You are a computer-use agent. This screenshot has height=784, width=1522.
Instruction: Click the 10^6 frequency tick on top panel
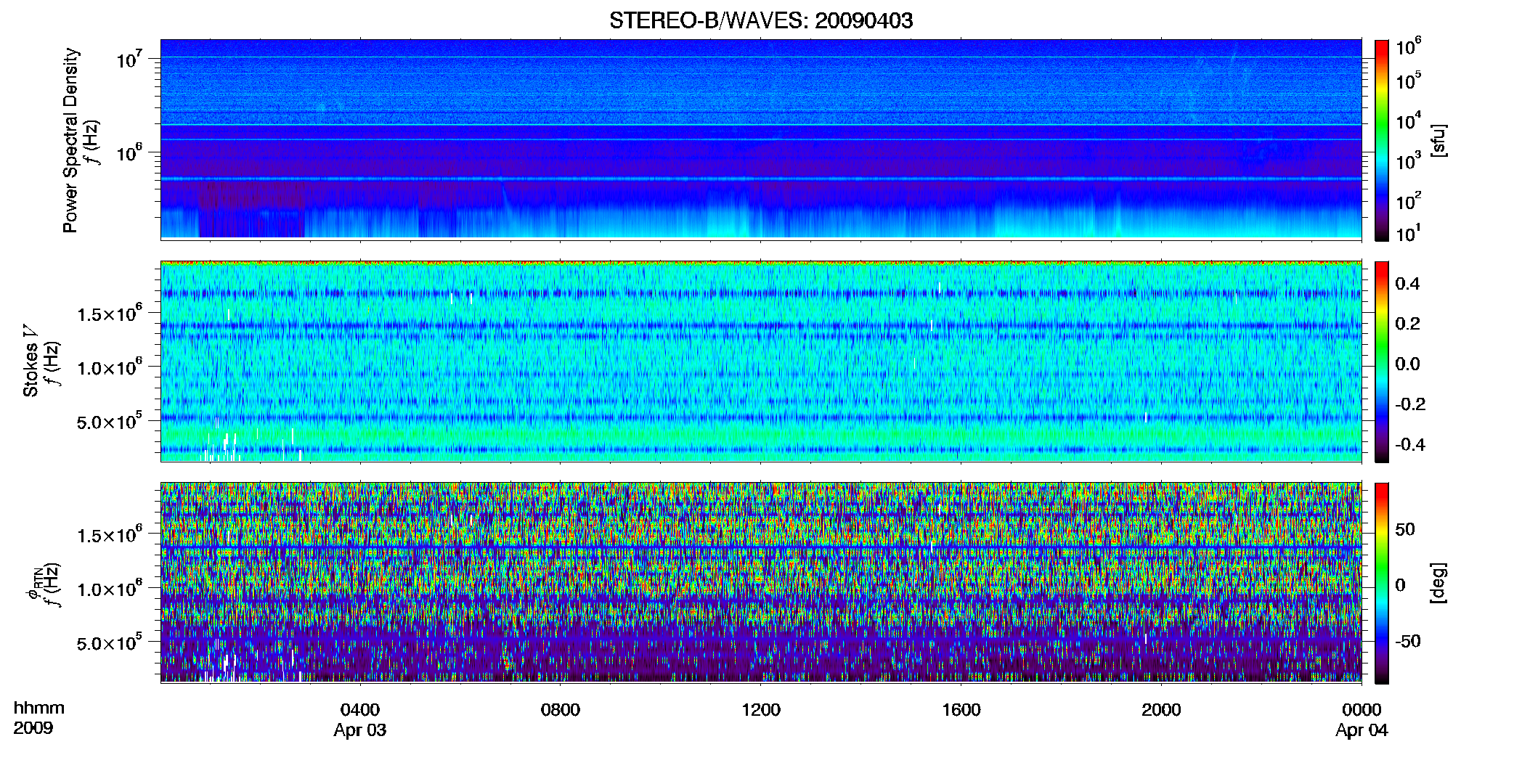pos(129,153)
